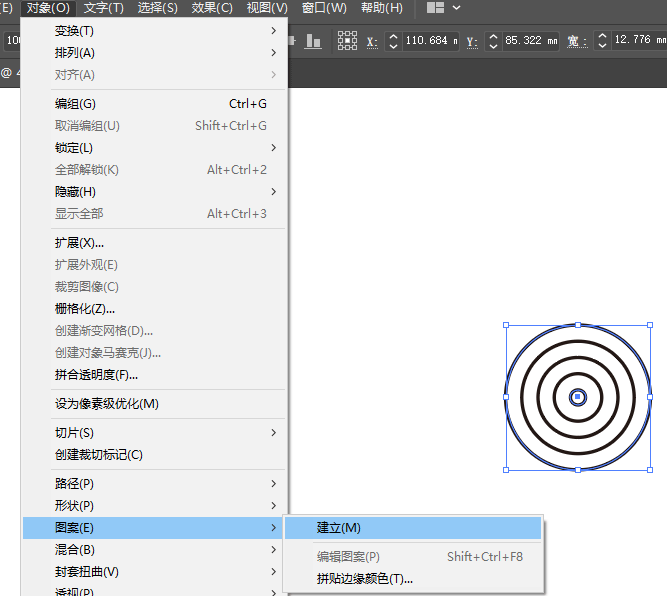Click the vertical bottom align icon

[x=313, y=41]
